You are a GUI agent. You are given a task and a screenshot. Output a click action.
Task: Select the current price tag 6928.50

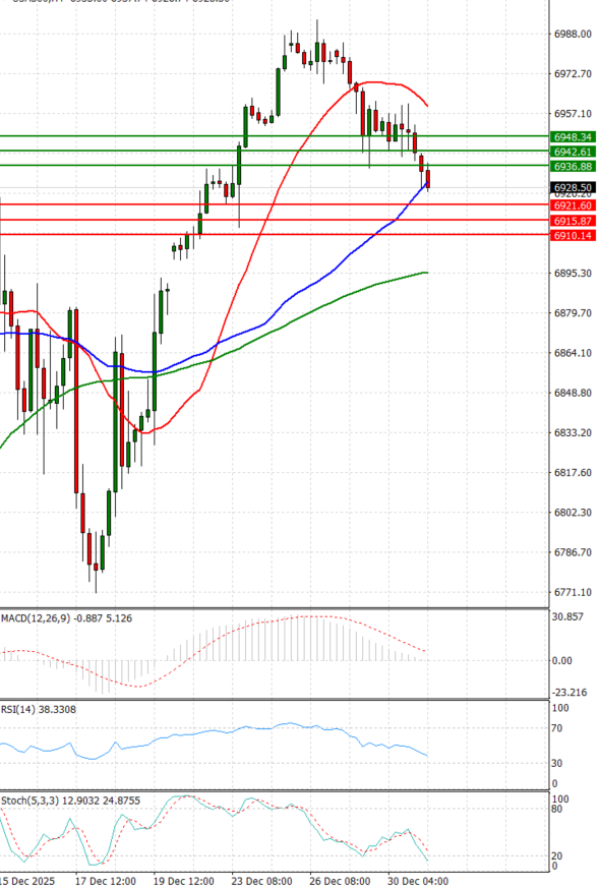573,187
